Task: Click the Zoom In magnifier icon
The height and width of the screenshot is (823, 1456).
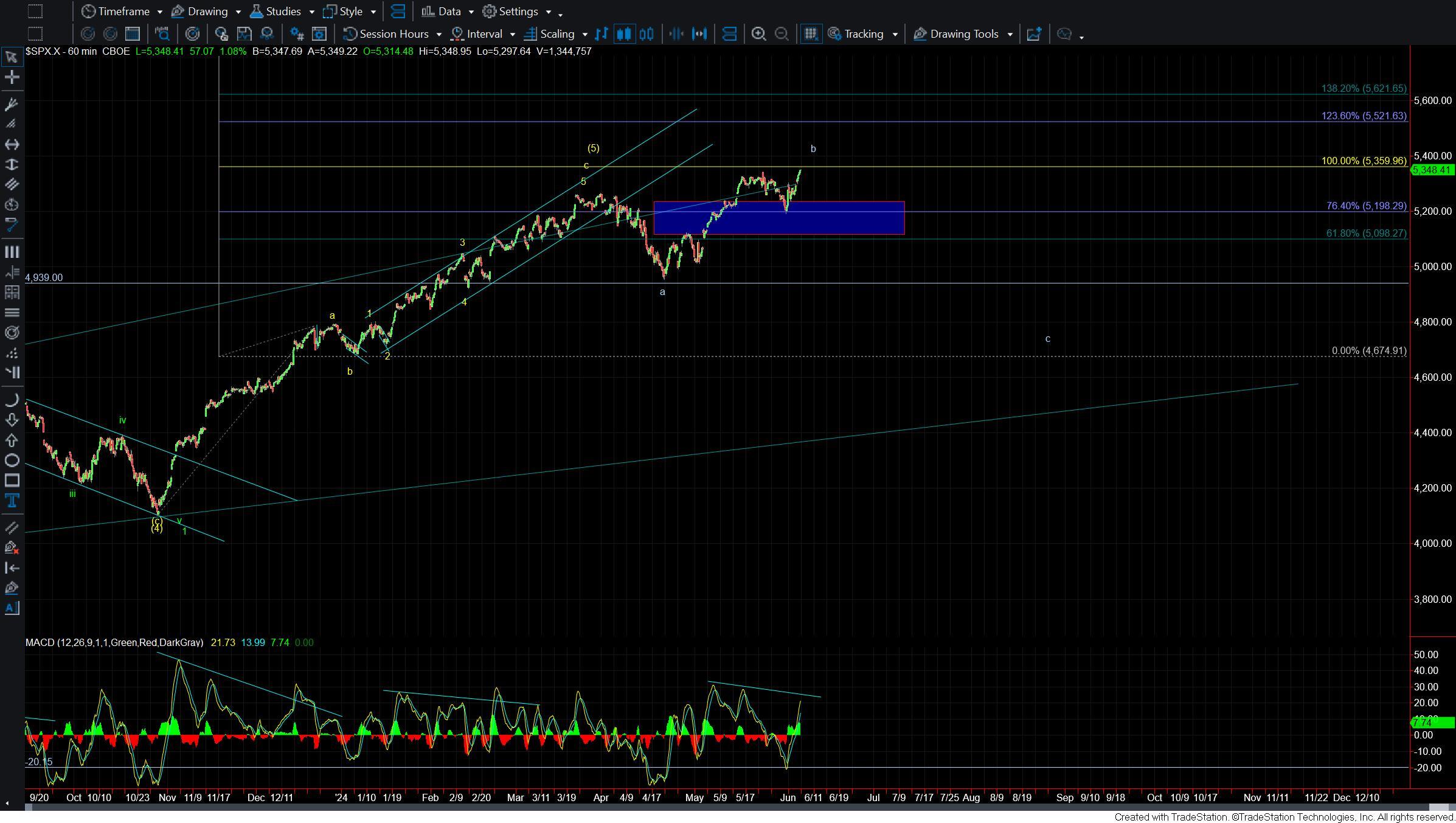Action: [x=758, y=34]
